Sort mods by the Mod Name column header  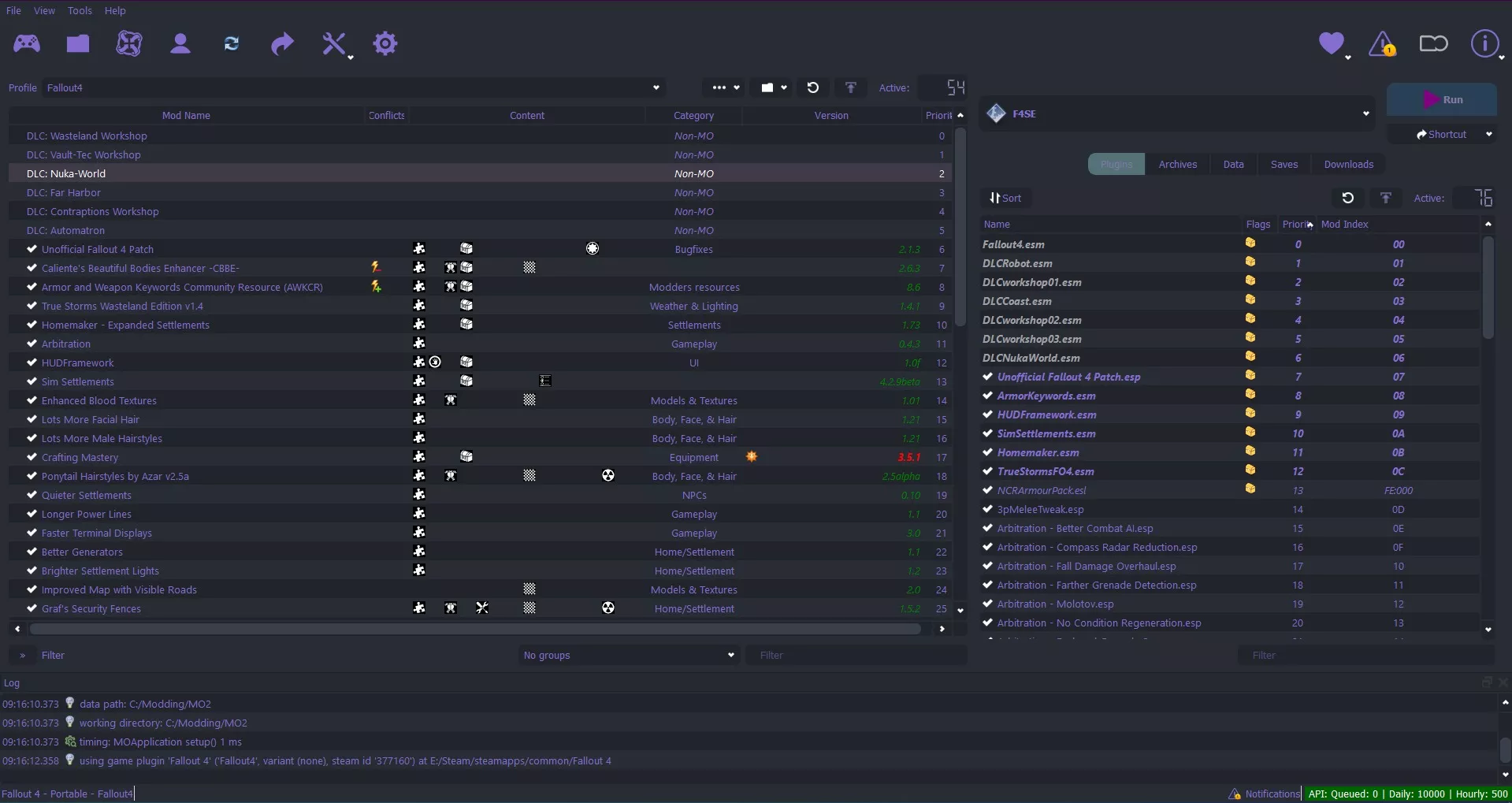[x=186, y=115]
